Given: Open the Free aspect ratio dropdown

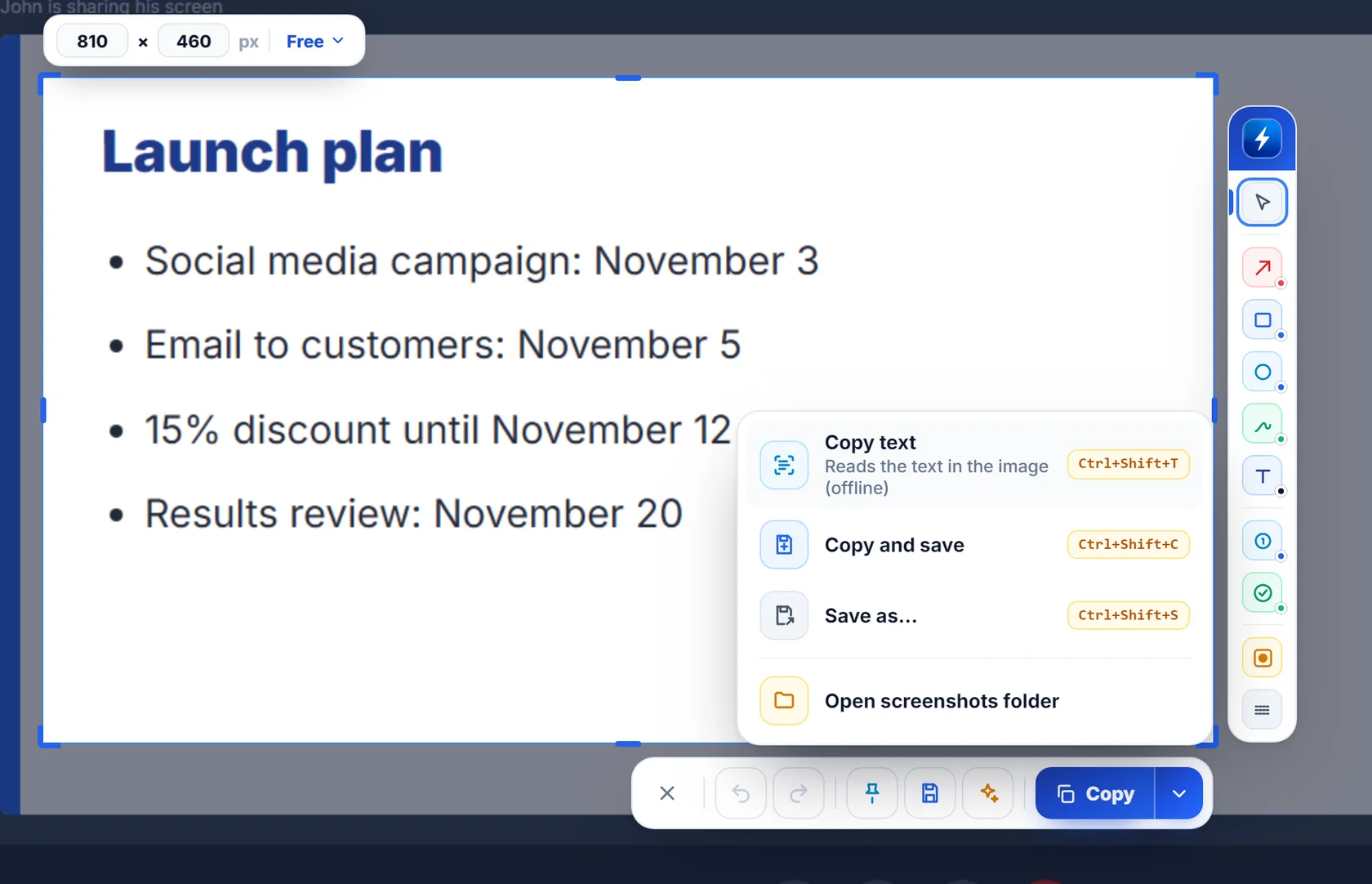Looking at the screenshot, I should tap(315, 41).
